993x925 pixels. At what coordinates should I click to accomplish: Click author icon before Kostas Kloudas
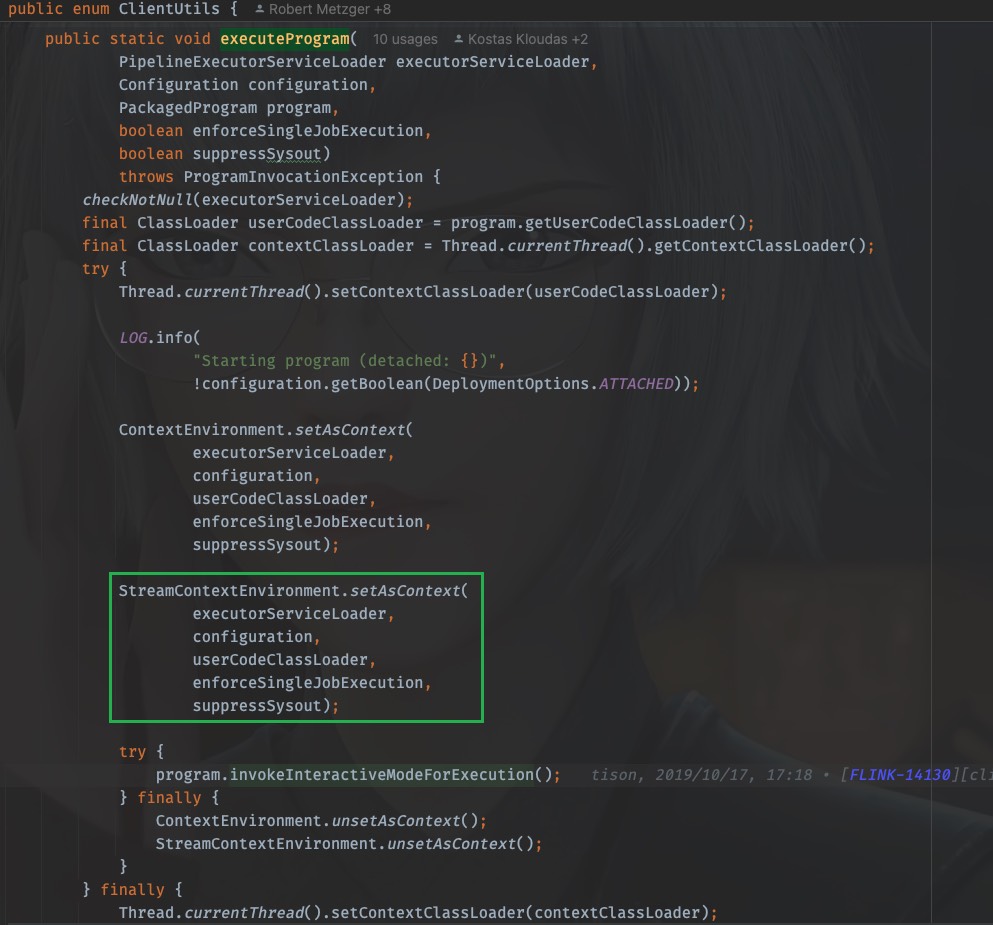point(459,39)
